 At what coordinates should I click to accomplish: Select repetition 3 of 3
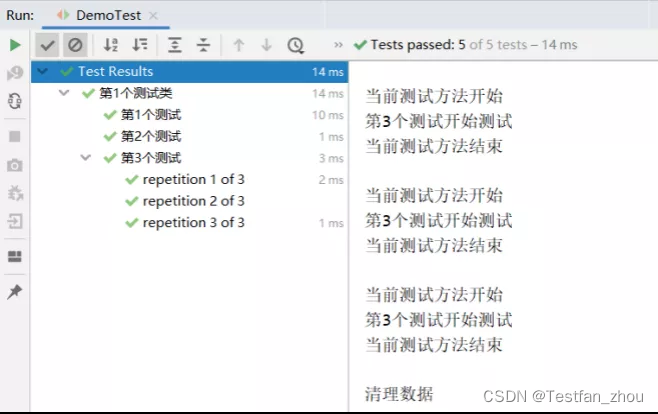193,223
